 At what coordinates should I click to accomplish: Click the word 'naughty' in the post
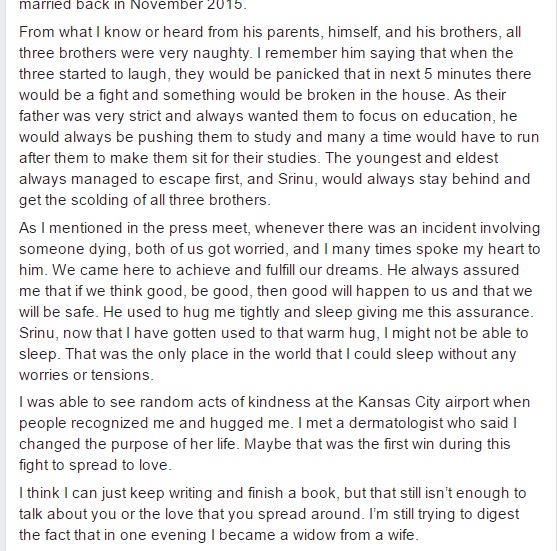221,53
